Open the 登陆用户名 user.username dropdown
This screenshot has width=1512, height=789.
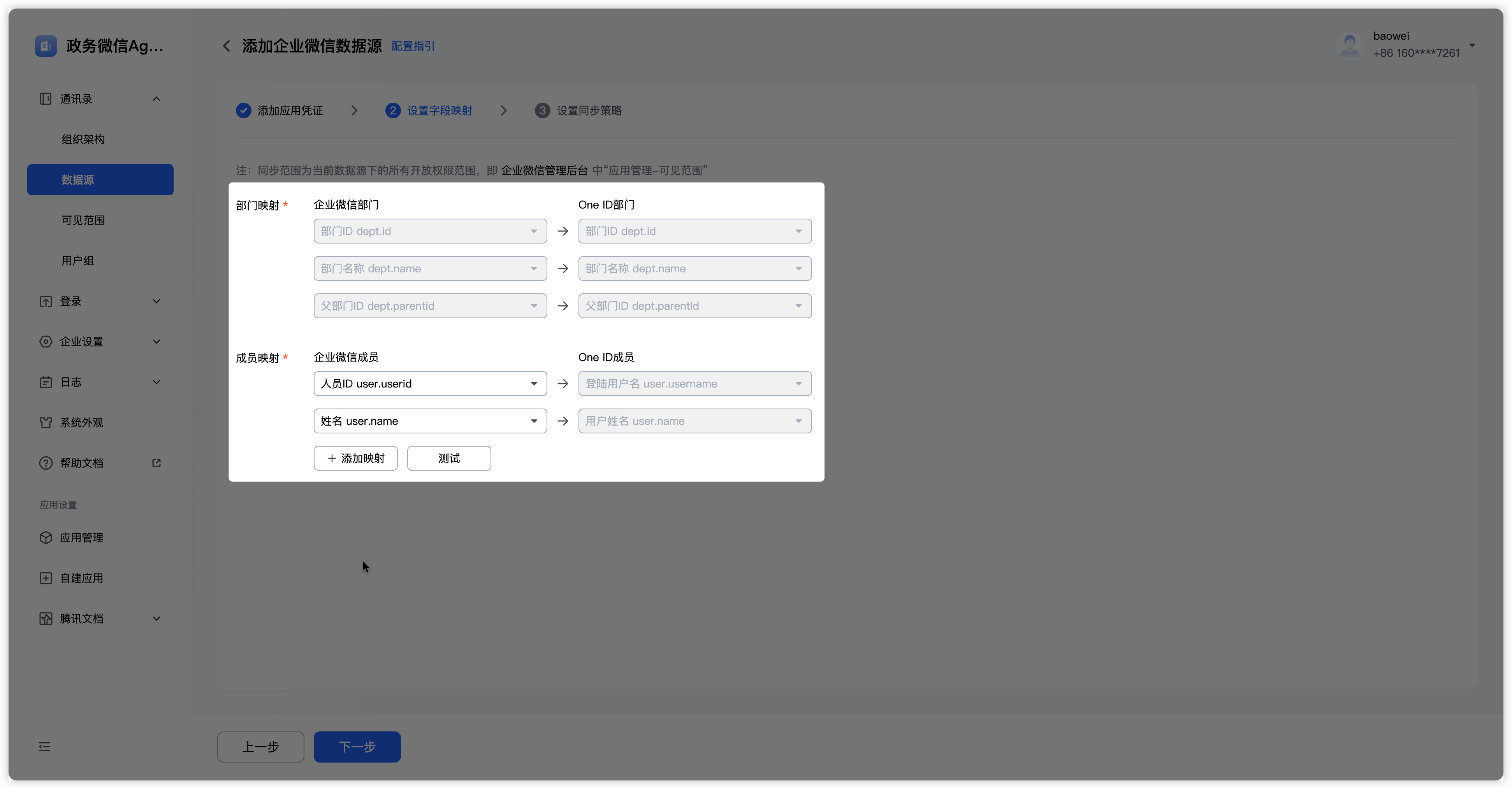point(694,384)
